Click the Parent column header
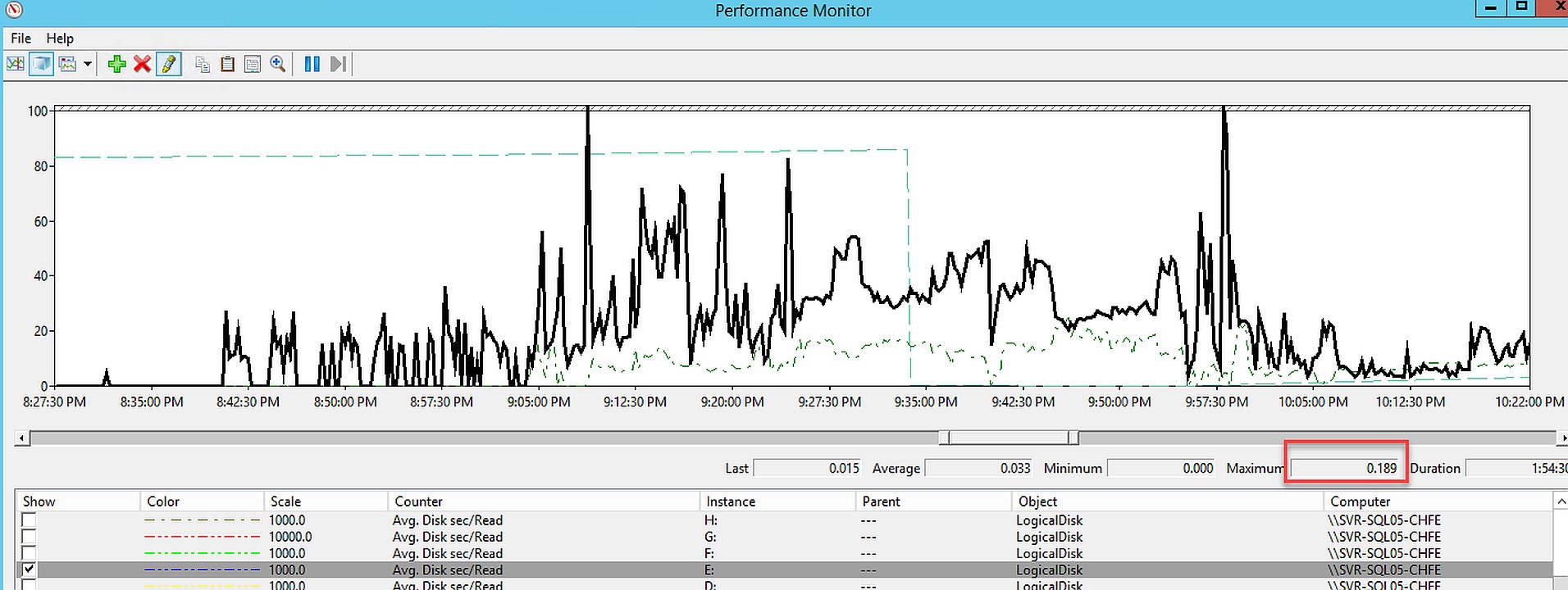The image size is (1568, 590). click(933, 501)
